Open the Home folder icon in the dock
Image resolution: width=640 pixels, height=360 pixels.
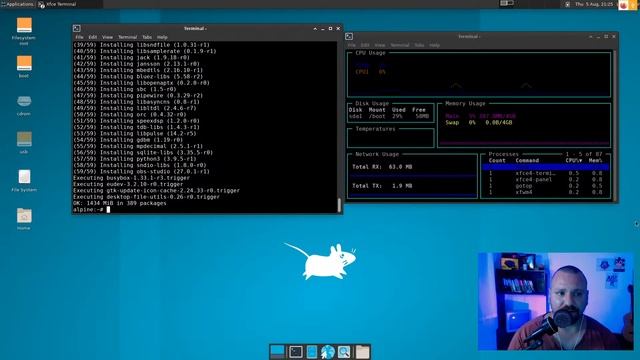[x=362, y=351]
